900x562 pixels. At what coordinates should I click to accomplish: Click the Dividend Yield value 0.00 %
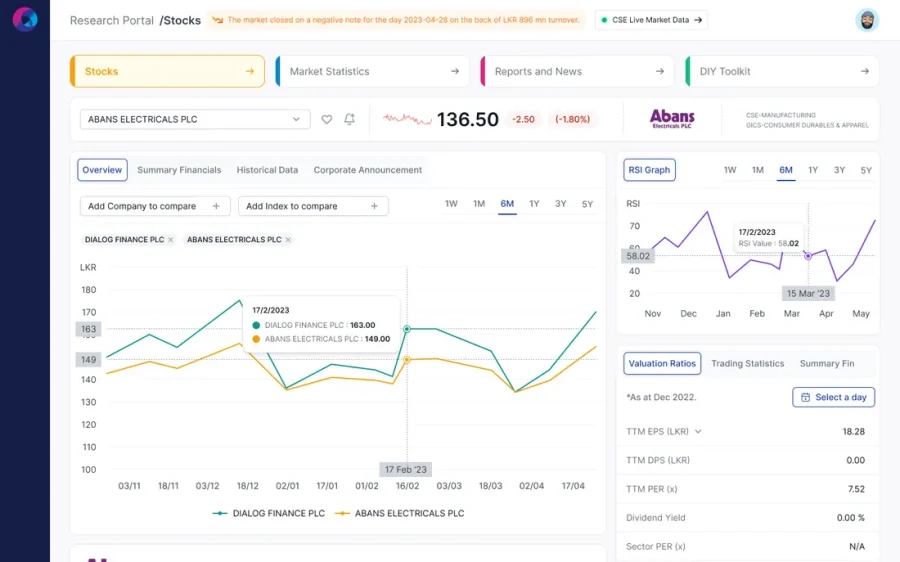(851, 518)
